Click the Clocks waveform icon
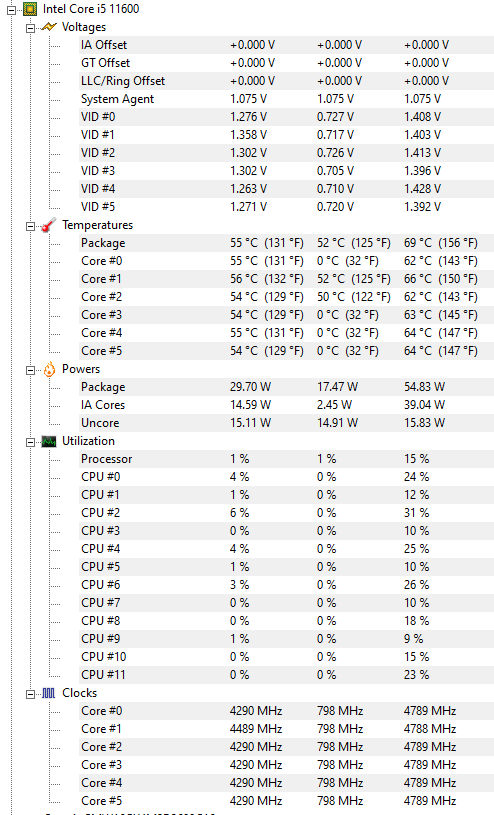The image size is (494, 815). (x=49, y=693)
